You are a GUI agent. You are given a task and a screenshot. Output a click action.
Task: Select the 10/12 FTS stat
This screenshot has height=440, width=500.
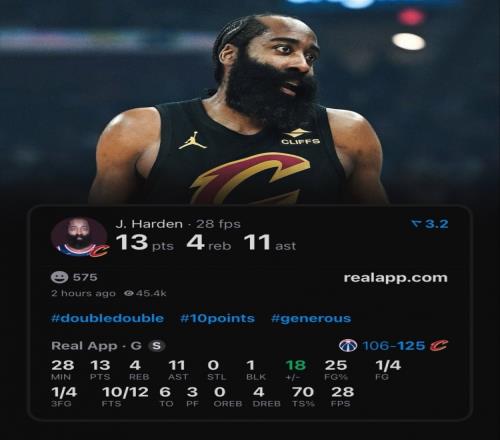coord(125,397)
